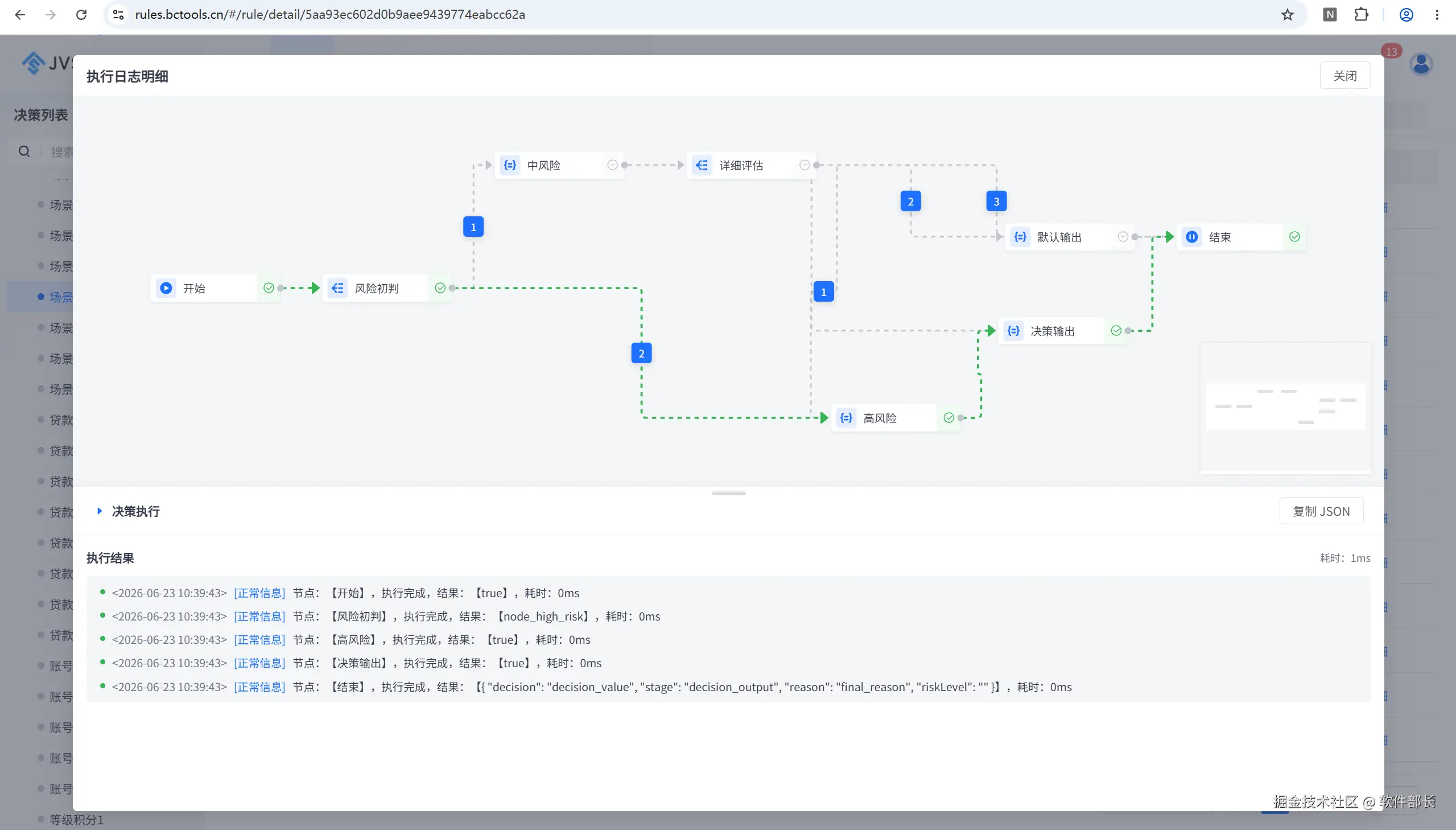Screen dimensions: 1456x830
Task: Click green check status on 决策输出 node
Action: 1116,331
